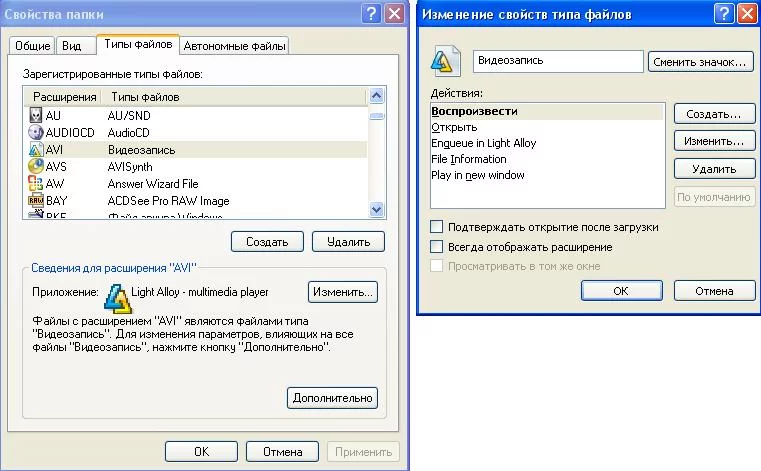
Task: Open help in Свойства папки title bar
Action: [x=371, y=14]
